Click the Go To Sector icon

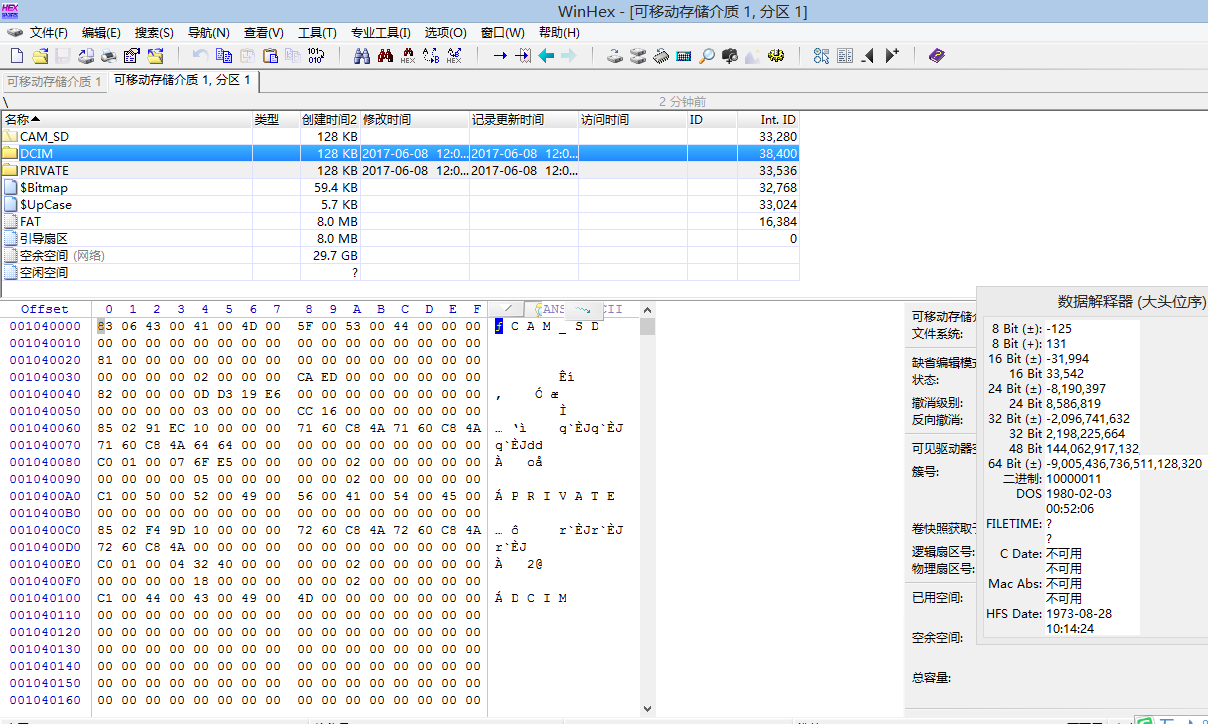[523, 56]
